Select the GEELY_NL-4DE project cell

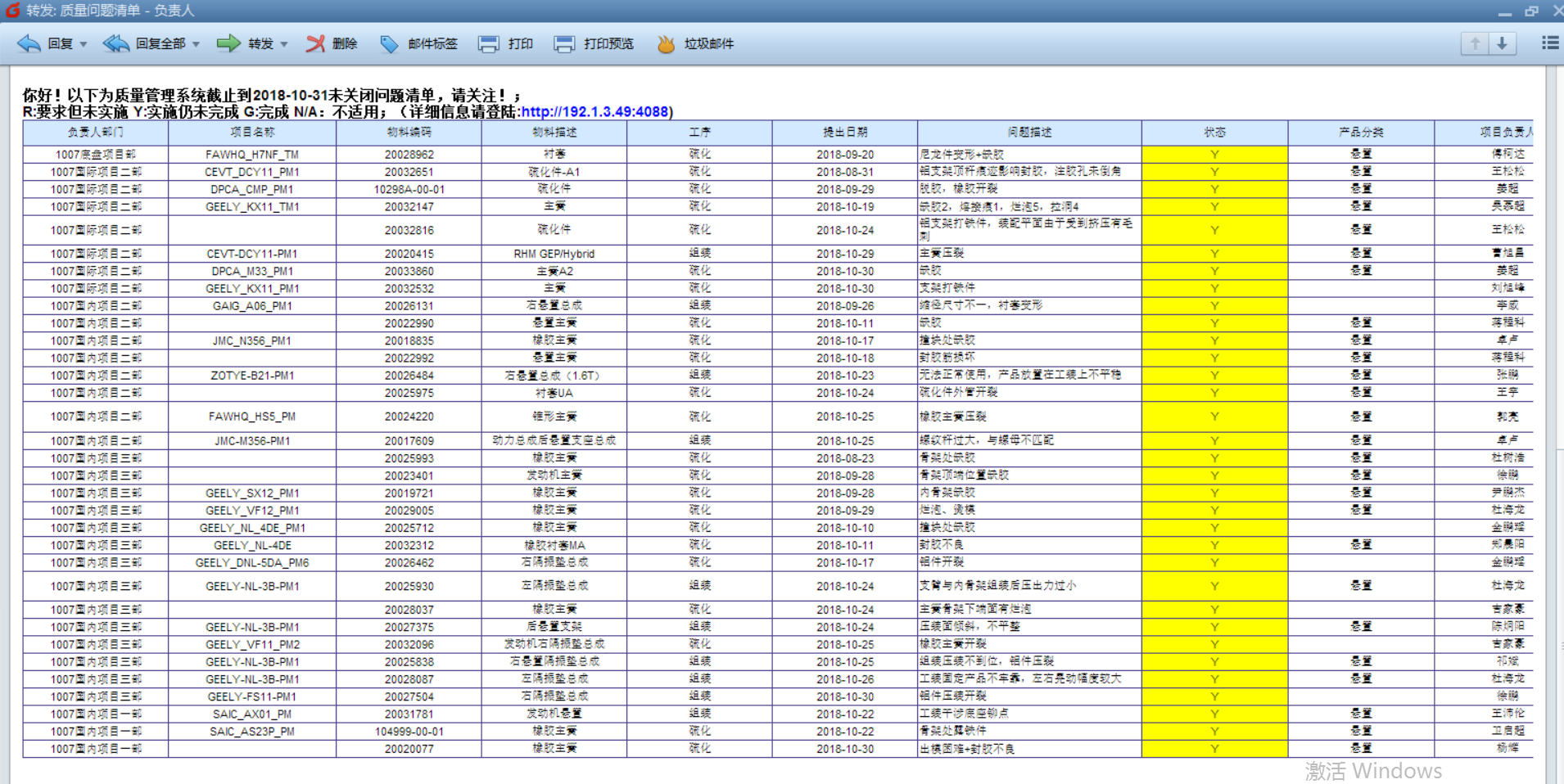[x=252, y=546]
